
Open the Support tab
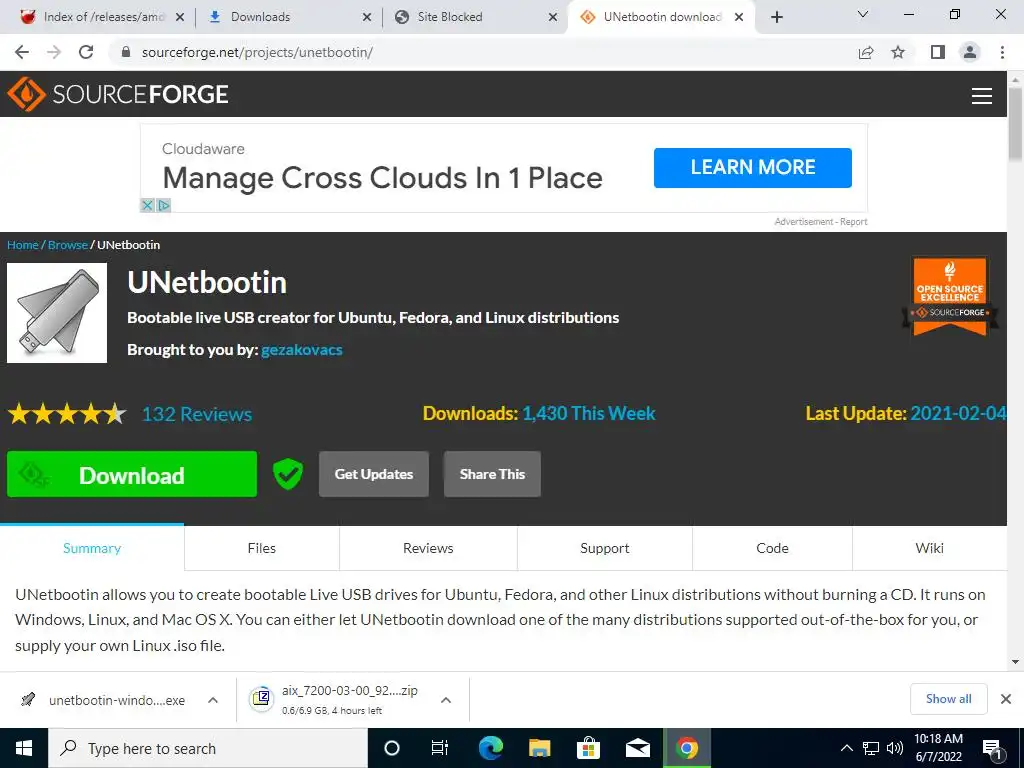pos(605,549)
